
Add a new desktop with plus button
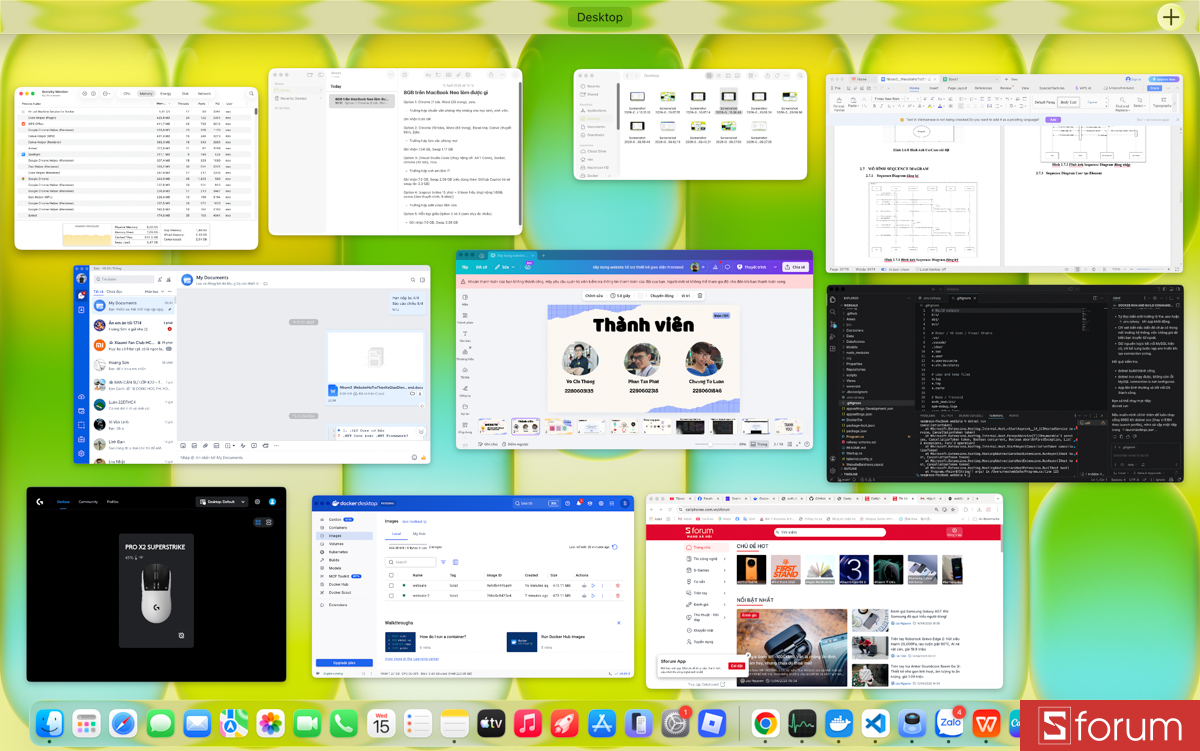1170,17
